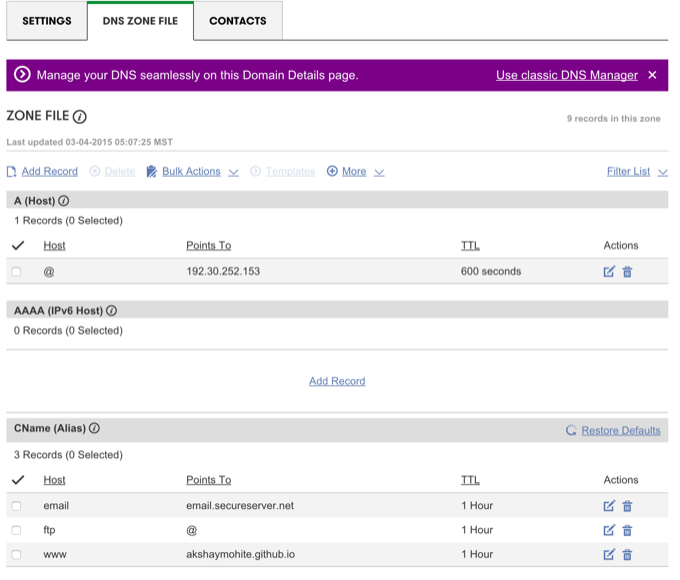Show info for AAAA (IPv6 Host)
This screenshot has width=680, height=580.
click(111, 311)
